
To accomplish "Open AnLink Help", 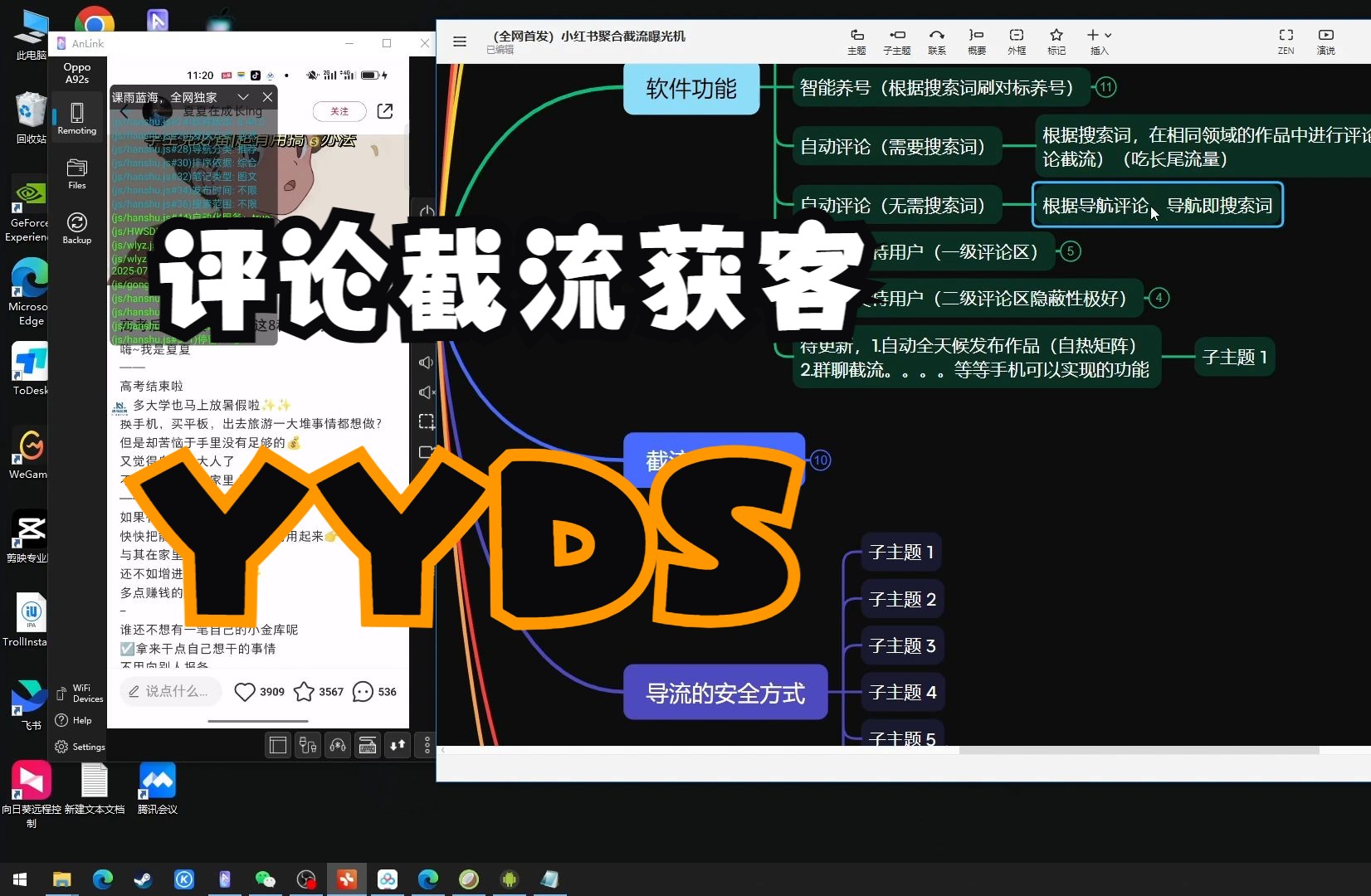I will pyautogui.click(x=74, y=720).
